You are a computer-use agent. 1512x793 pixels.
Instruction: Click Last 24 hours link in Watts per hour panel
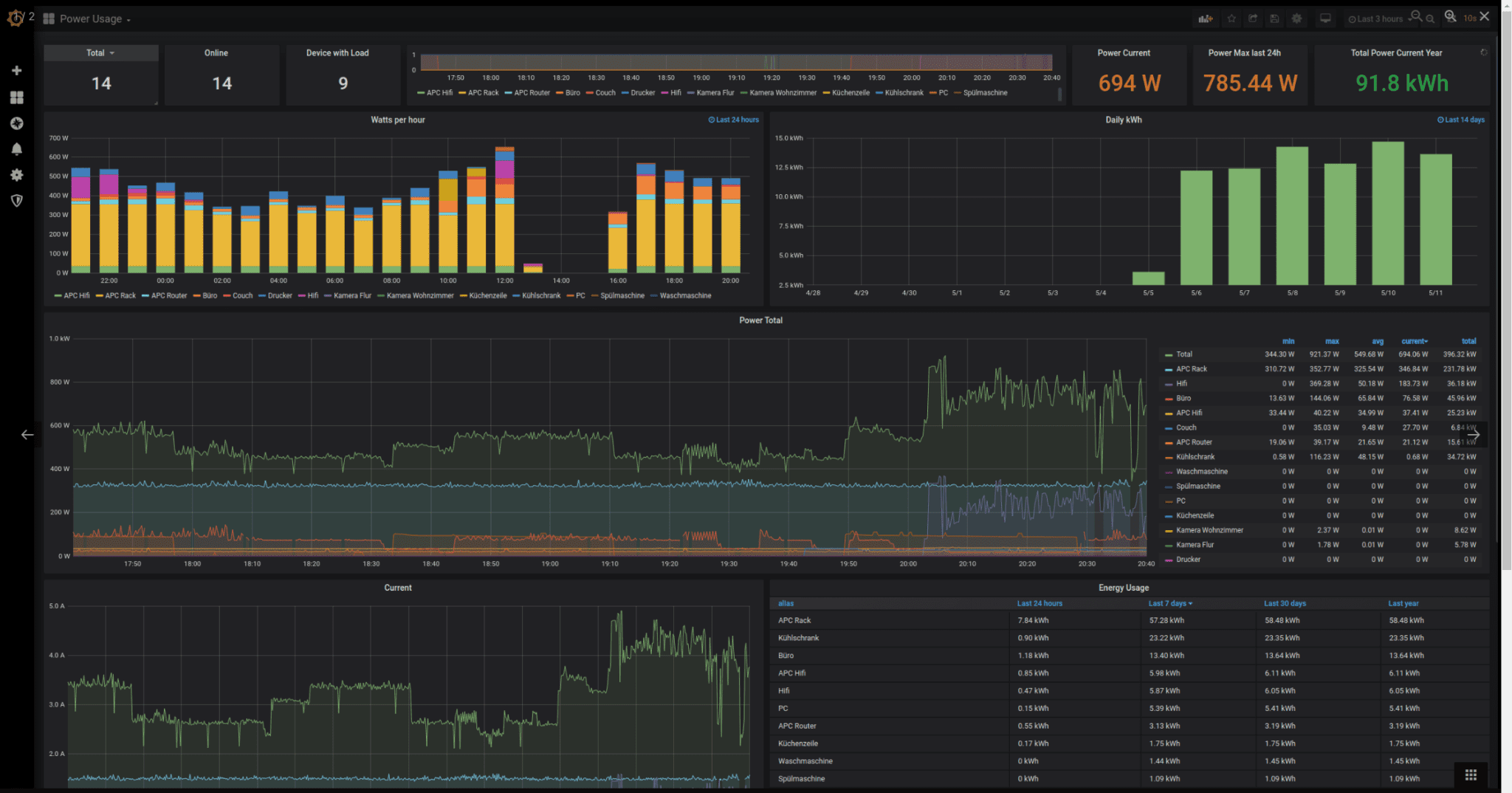click(732, 119)
